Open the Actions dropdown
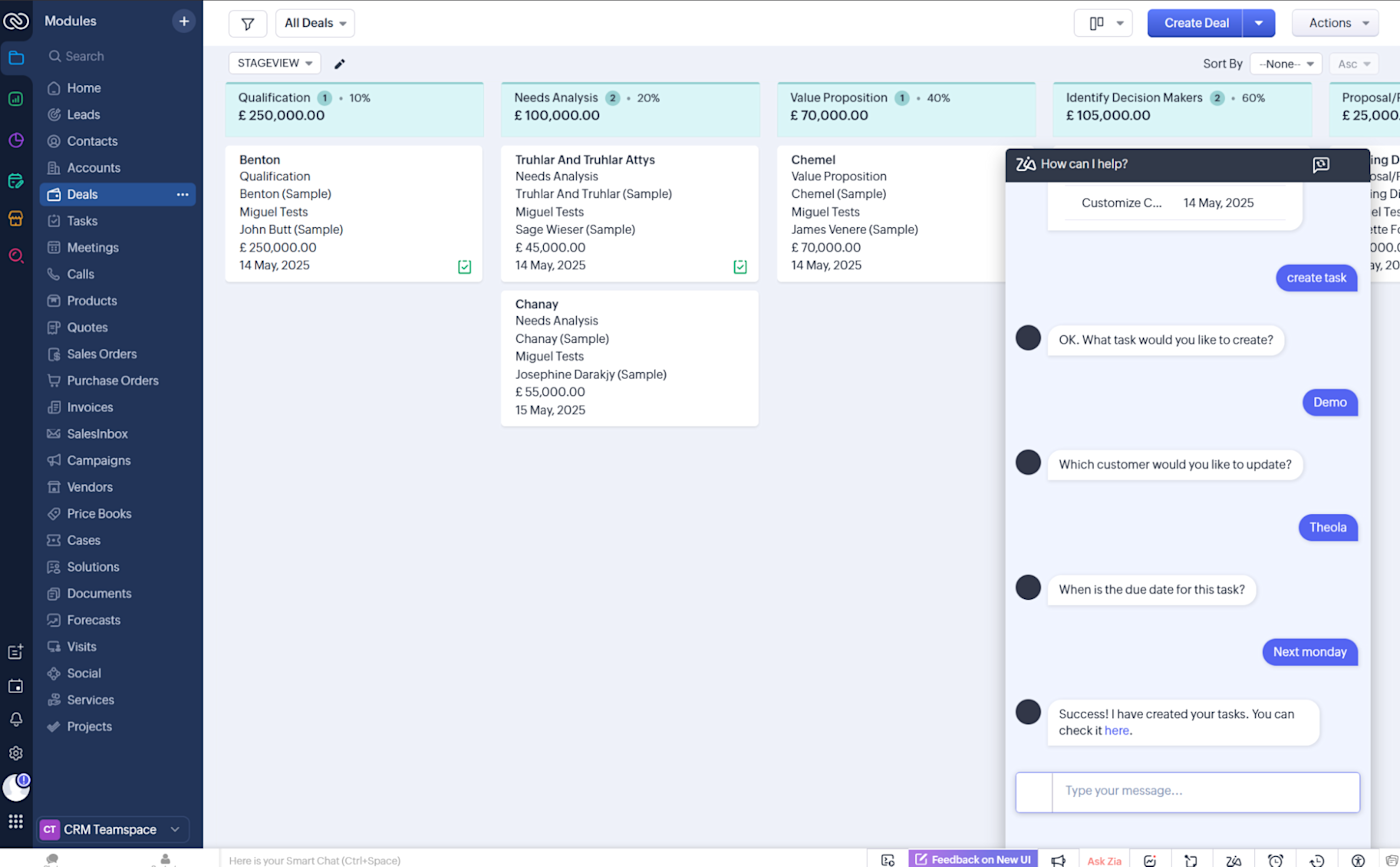The height and width of the screenshot is (867, 1400). (1335, 23)
